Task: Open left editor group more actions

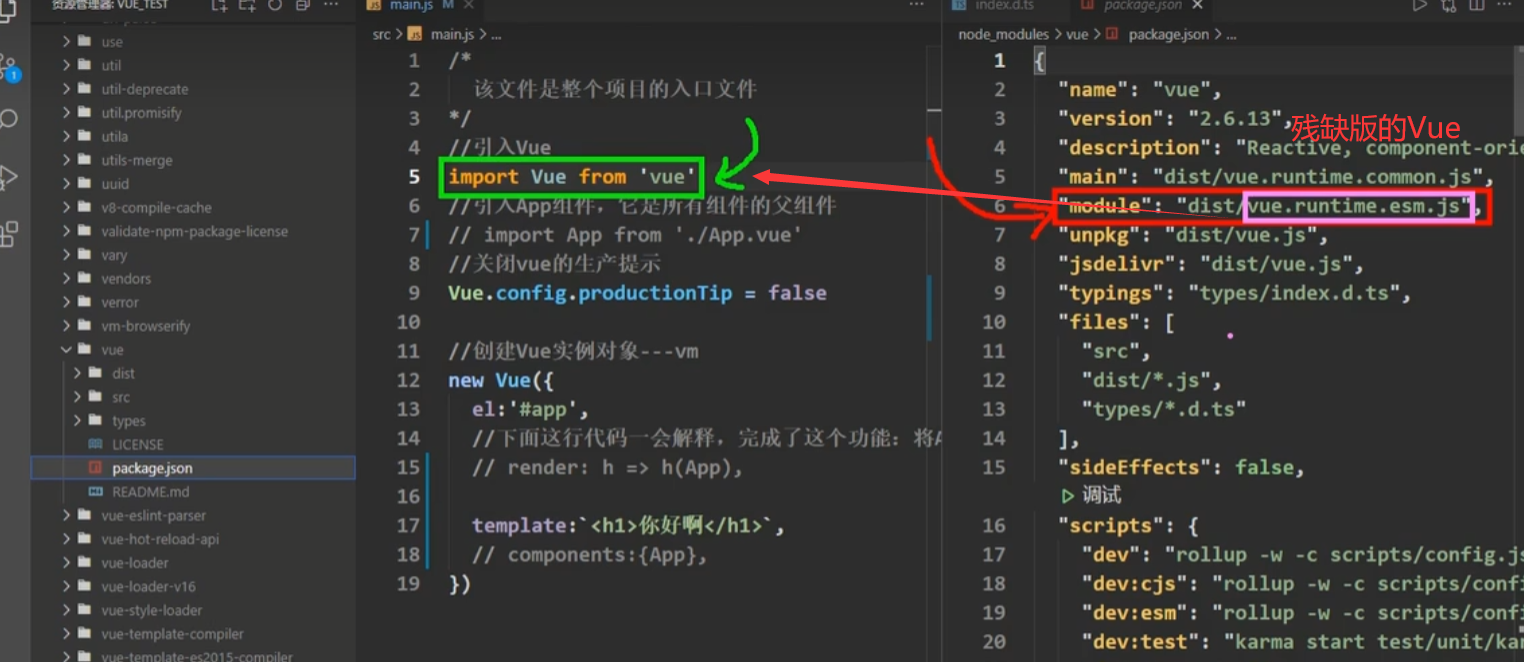Action: [916, 5]
